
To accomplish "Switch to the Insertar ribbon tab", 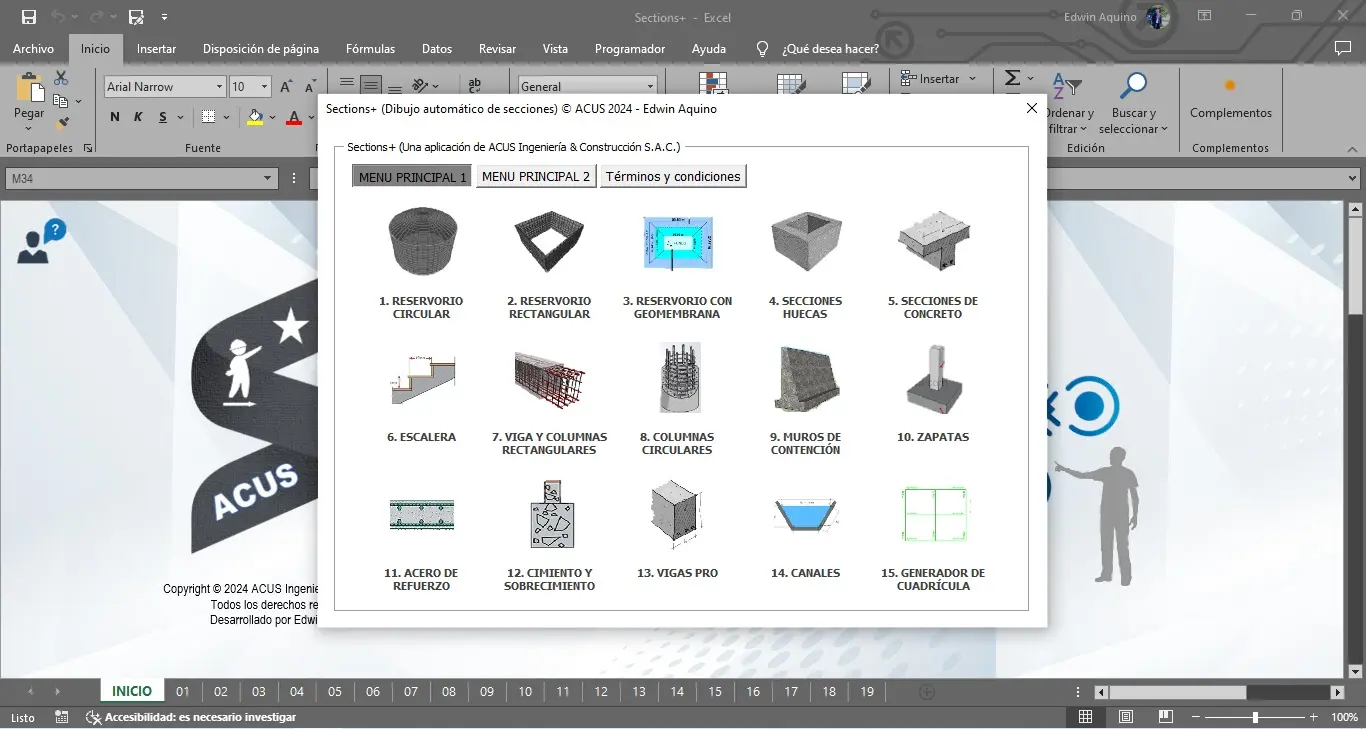I will [x=156, y=48].
